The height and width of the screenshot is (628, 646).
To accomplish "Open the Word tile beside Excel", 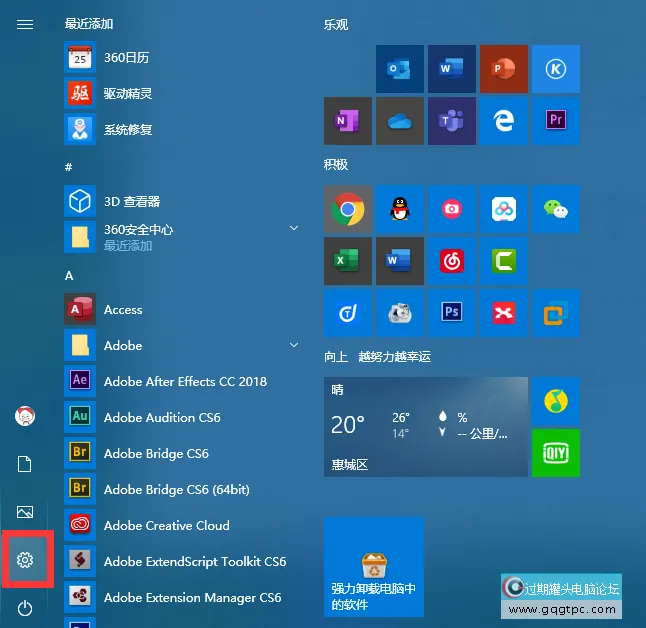I will pyautogui.click(x=400, y=261).
